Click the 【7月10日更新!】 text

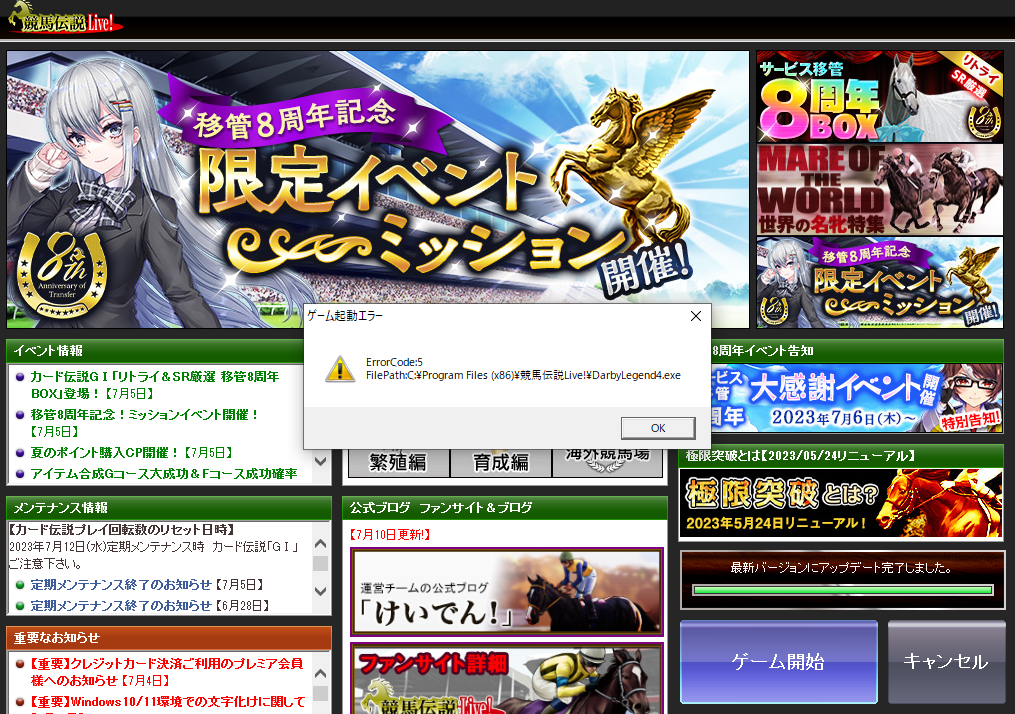tap(390, 535)
